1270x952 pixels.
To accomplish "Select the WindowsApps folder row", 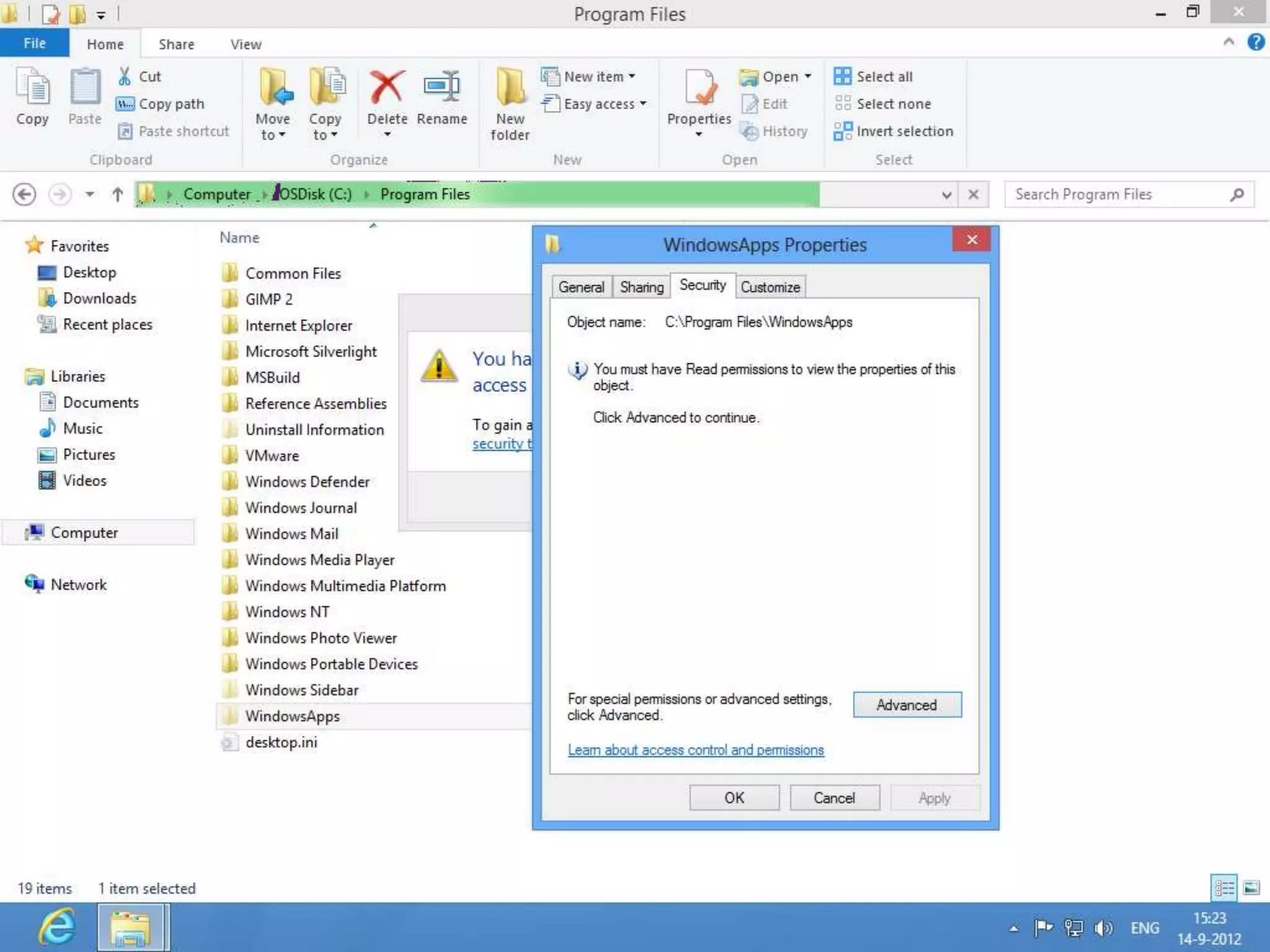I will tap(374, 716).
